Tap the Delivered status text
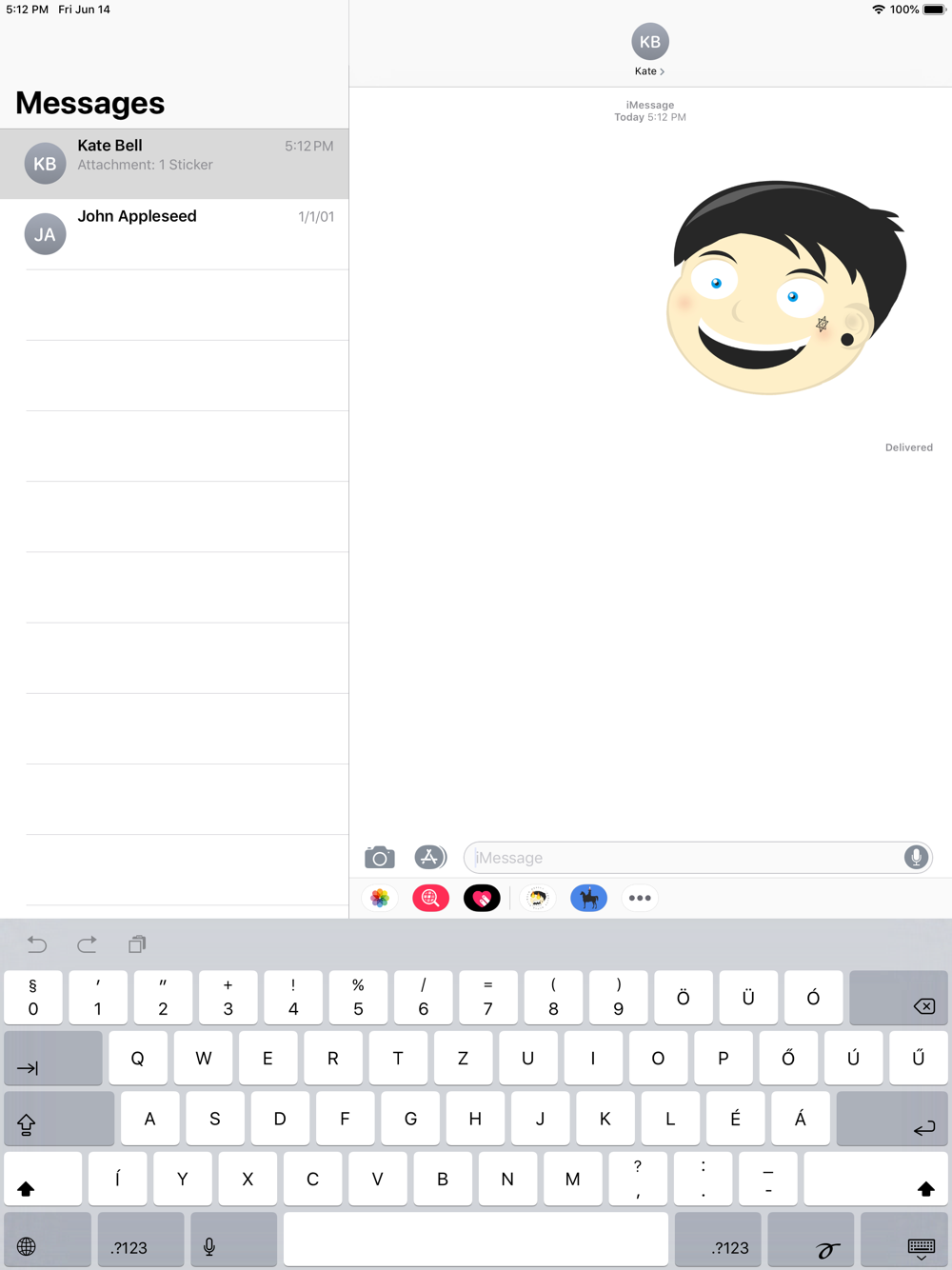Image resolution: width=952 pixels, height=1270 pixels. [909, 447]
